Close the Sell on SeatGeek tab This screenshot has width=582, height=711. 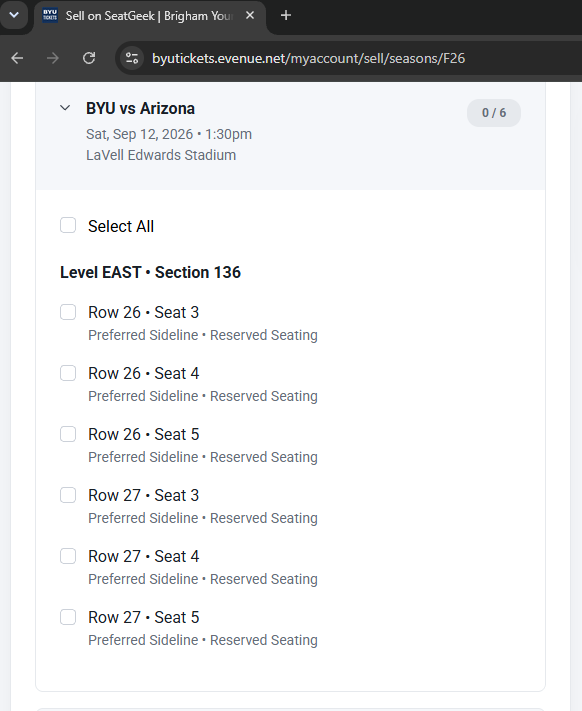(250, 15)
